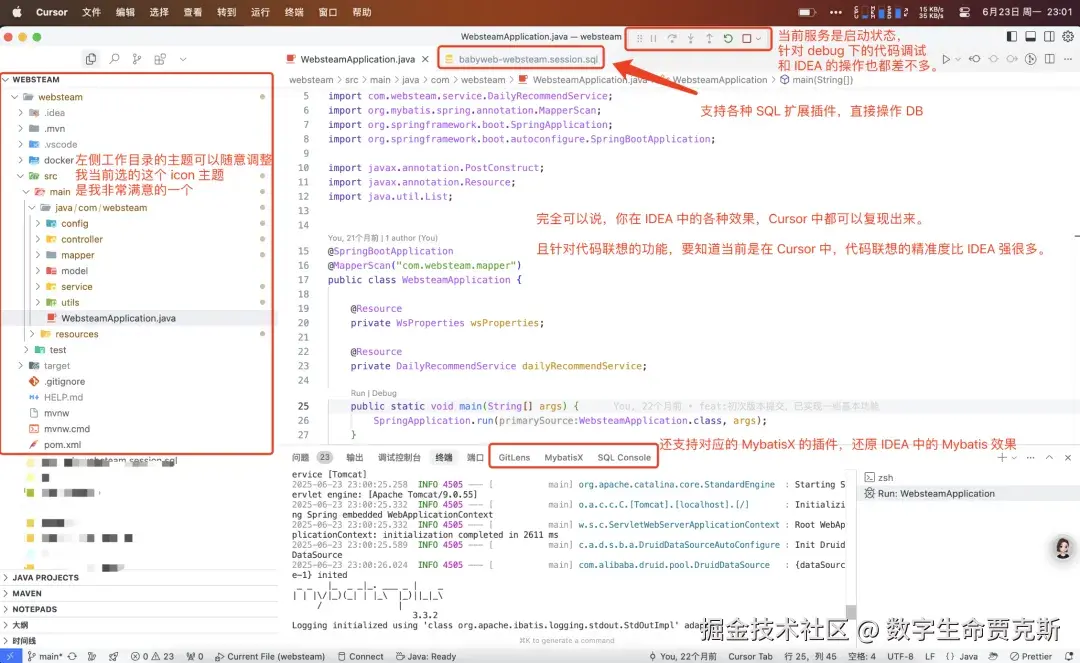This screenshot has height=663, width=1080.
Task: Open babyweb-websteam.session.sql tab
Action: tap(521, 59)
